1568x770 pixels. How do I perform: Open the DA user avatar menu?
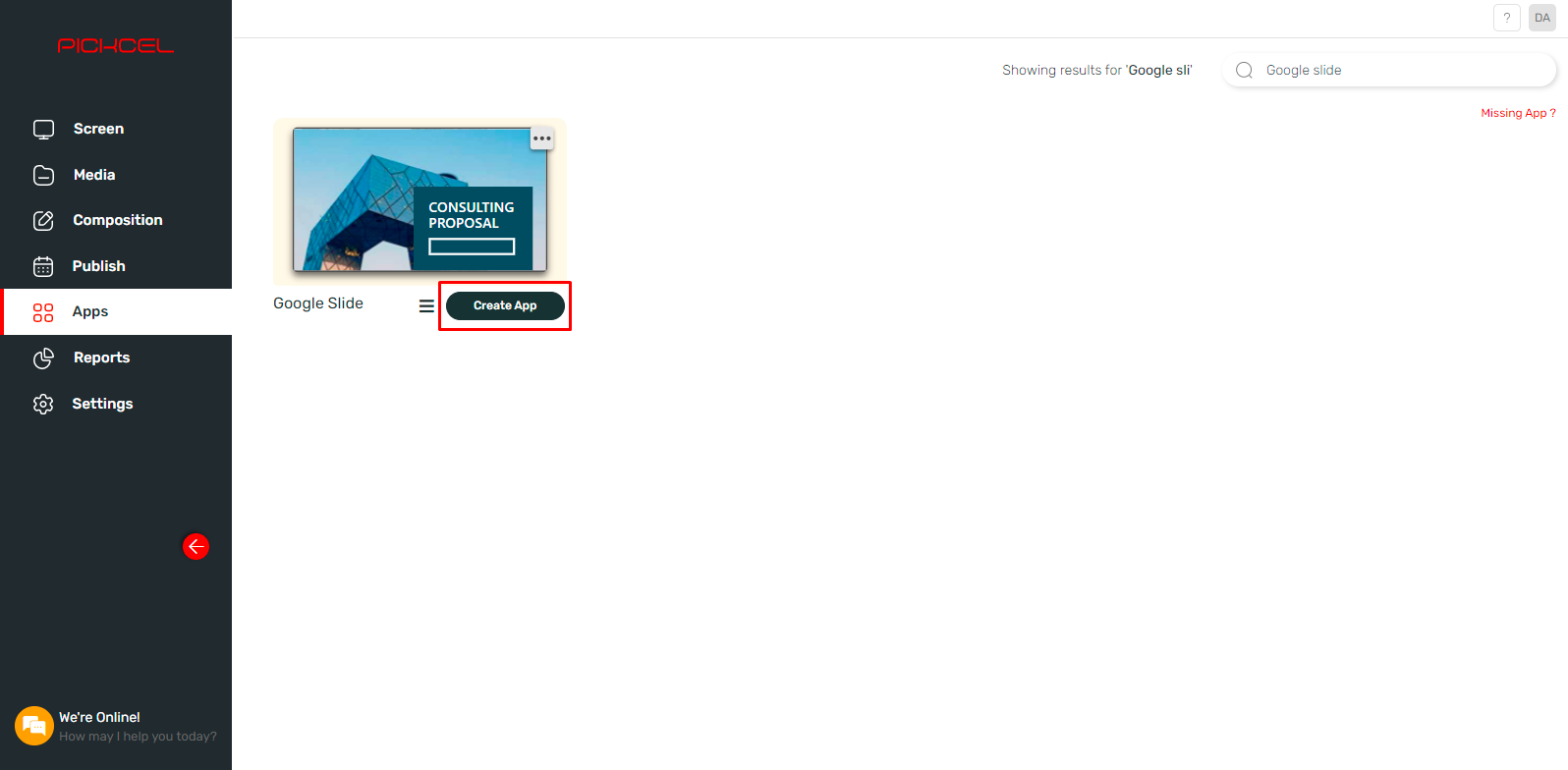pyautogui.click(x=1542, y=18)
